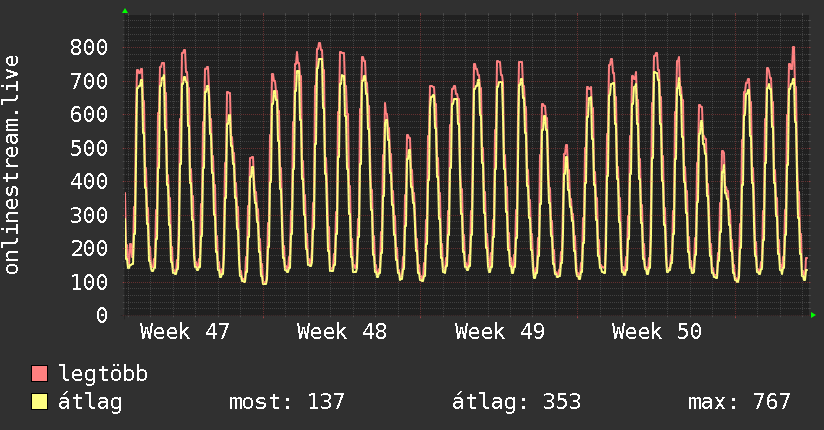The image size is (824, 430).
Task: Select the Week 50 axis label
Action: (x=657, y=332)
